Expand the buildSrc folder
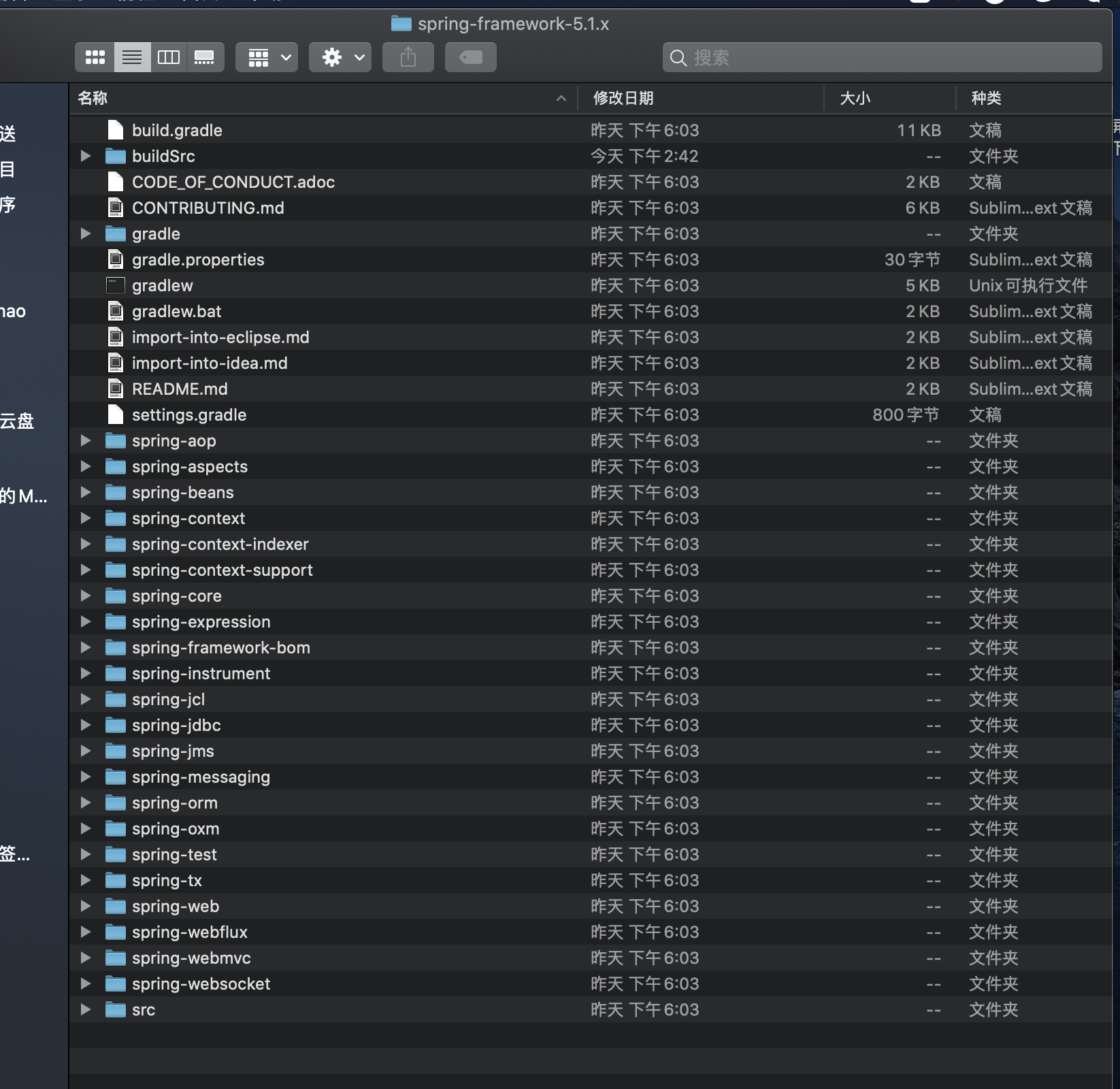 (86, 156)
